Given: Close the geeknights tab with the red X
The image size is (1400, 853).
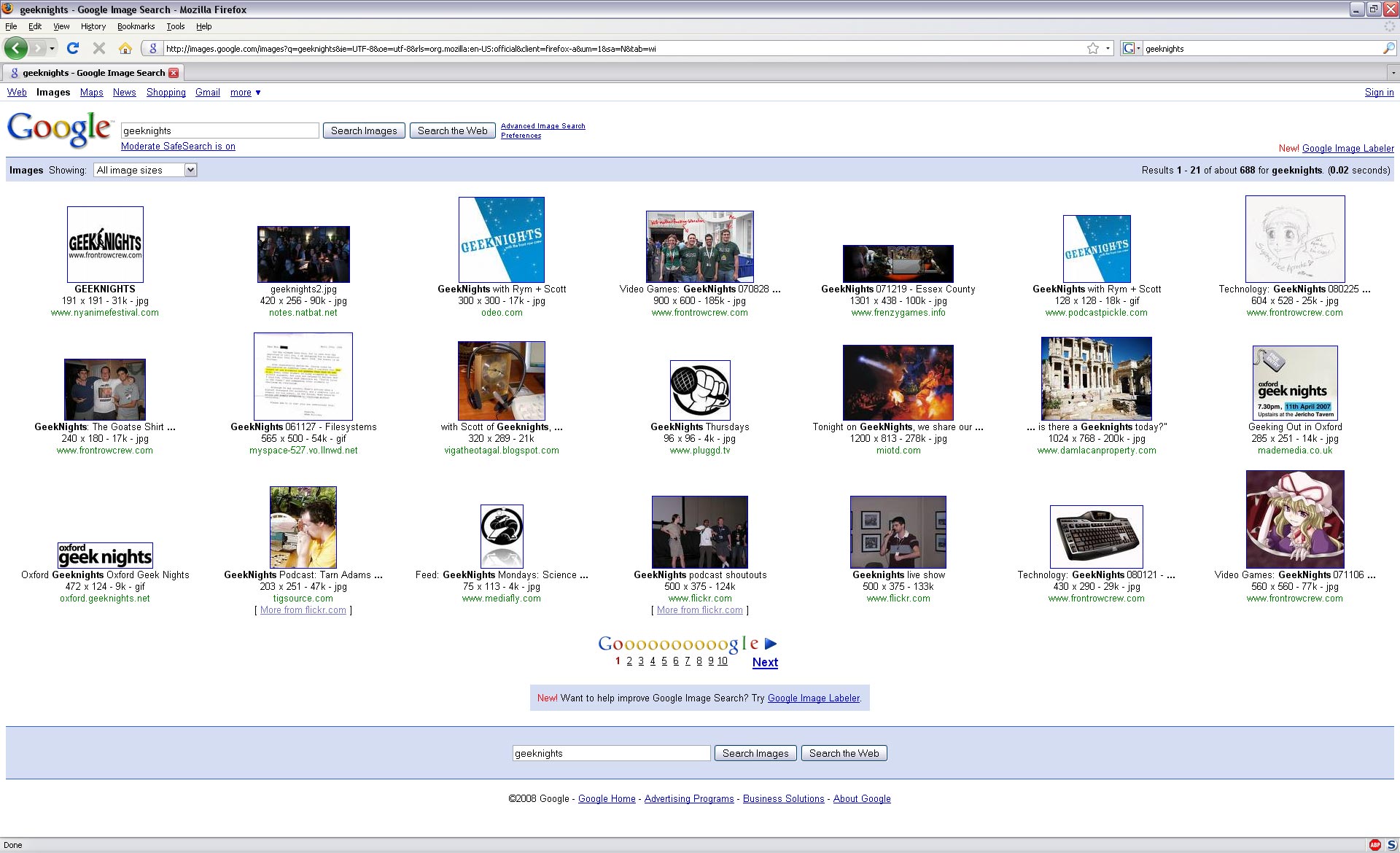Looking at the screenshot, I should coord(174,73).
